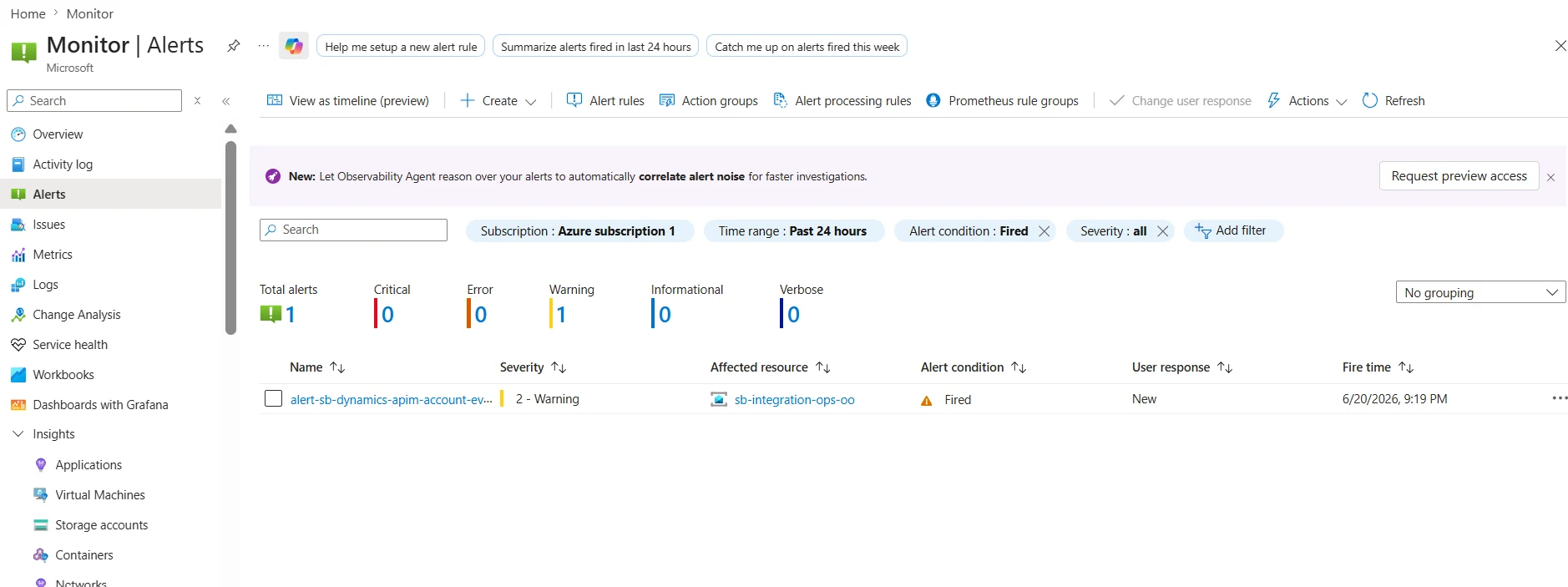
Task: Open Alert rules
Action: click(605, 100)
